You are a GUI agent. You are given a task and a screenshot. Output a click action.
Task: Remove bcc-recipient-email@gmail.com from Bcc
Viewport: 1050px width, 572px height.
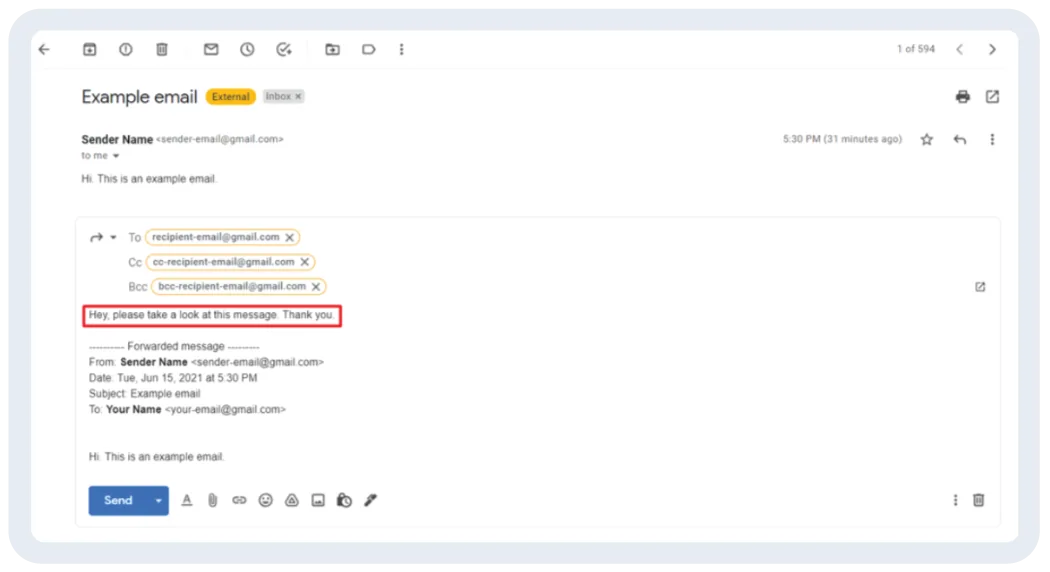pyautogui.click(x=316, y=287)
